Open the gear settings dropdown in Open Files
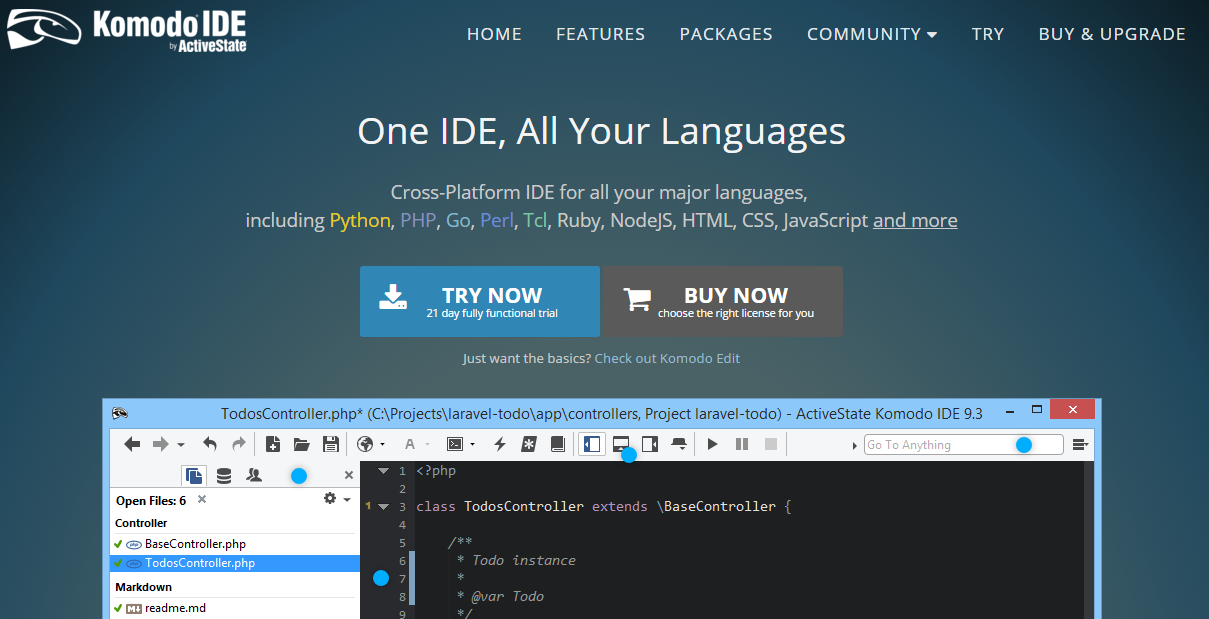This screenshot has width=1209, height=619. 336,499
